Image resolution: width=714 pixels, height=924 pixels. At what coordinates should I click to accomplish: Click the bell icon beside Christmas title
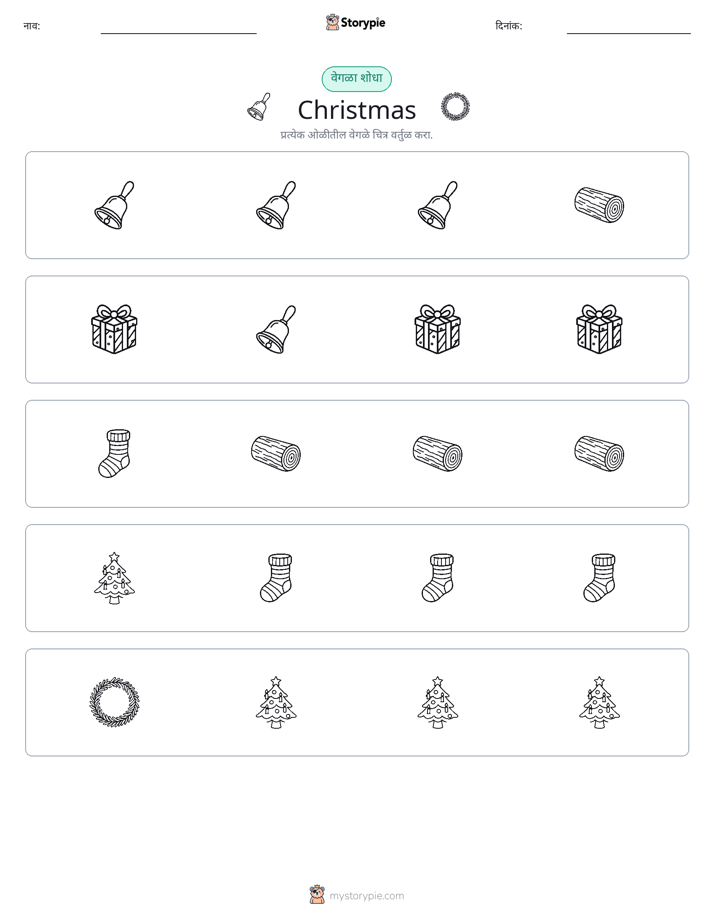(259, 107)
